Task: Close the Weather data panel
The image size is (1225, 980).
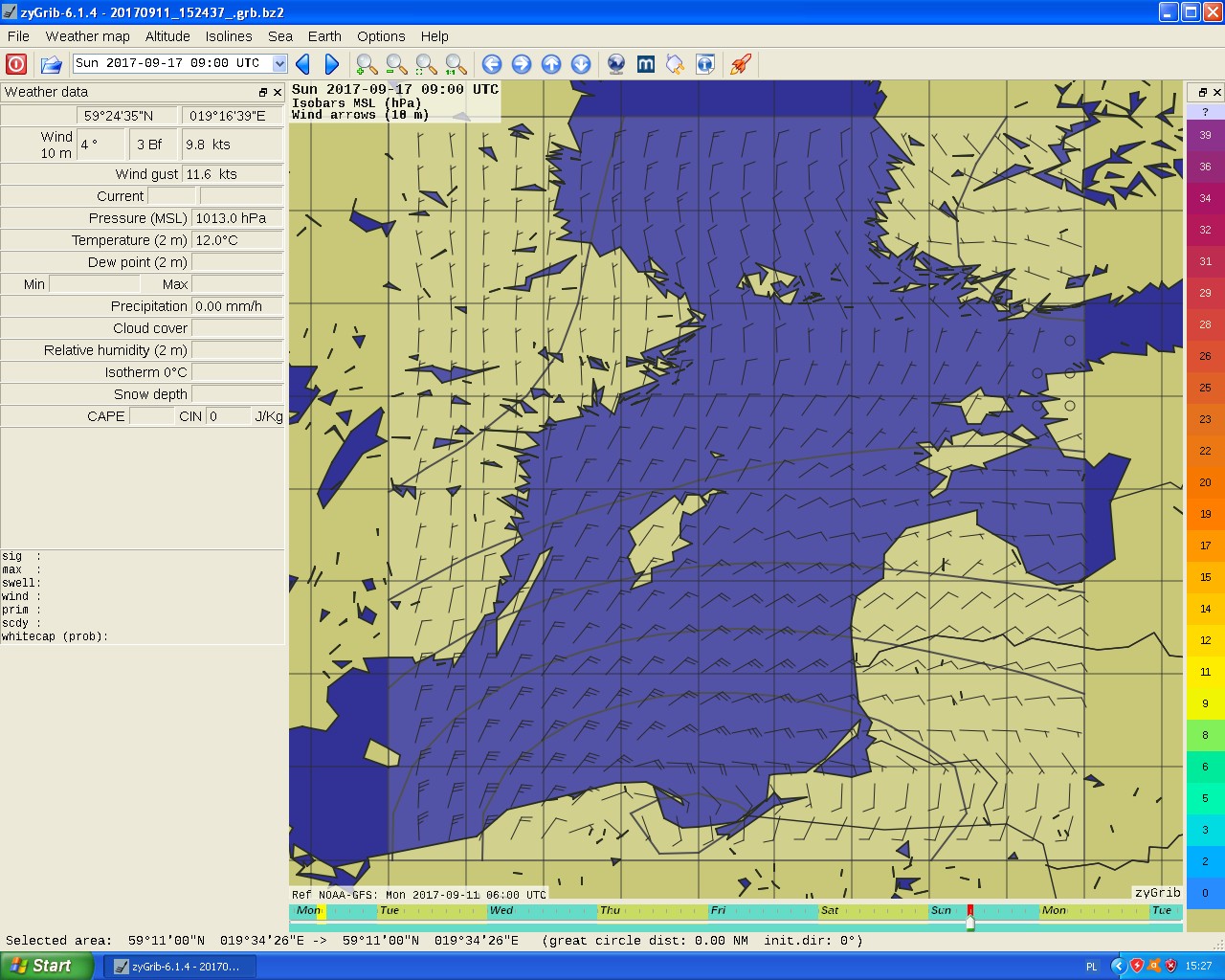Action: point(278,93)
